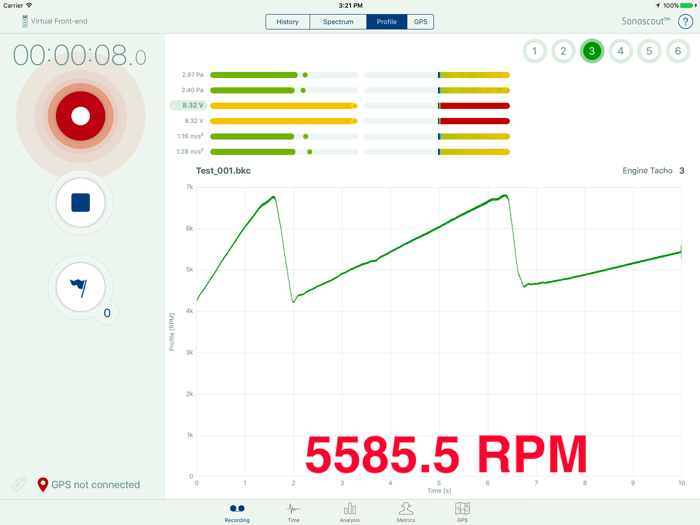The height and width of the screenshot is (525, 700).
Task: Tap the red record button
Action: click(x=80, y=116)
